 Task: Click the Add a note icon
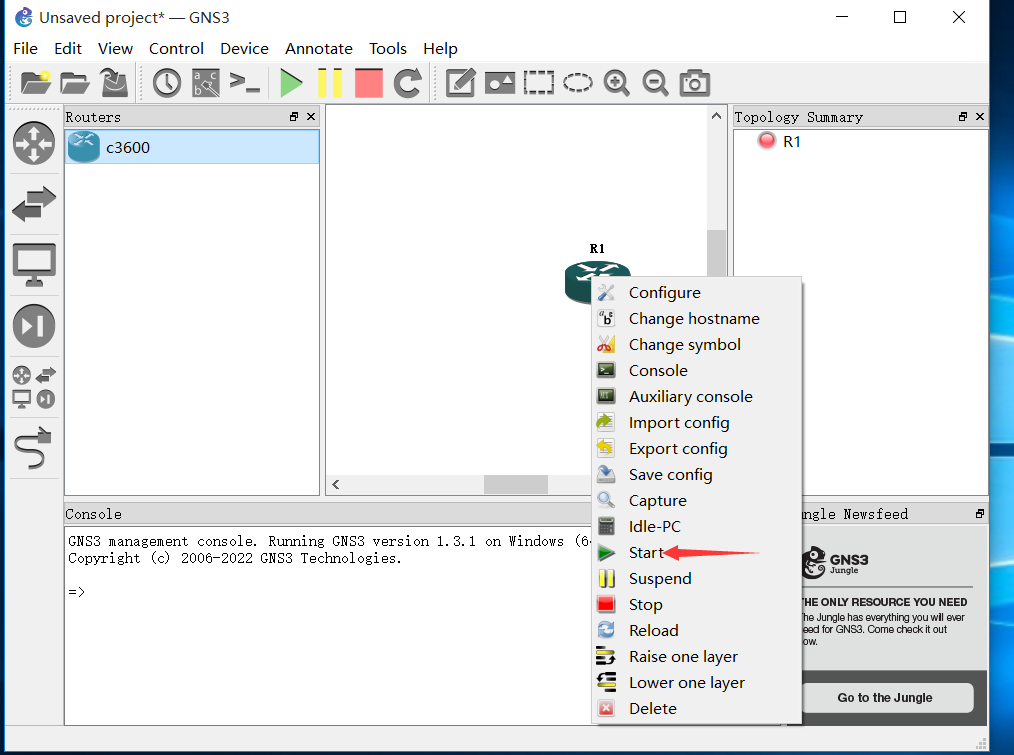point(460,83)
